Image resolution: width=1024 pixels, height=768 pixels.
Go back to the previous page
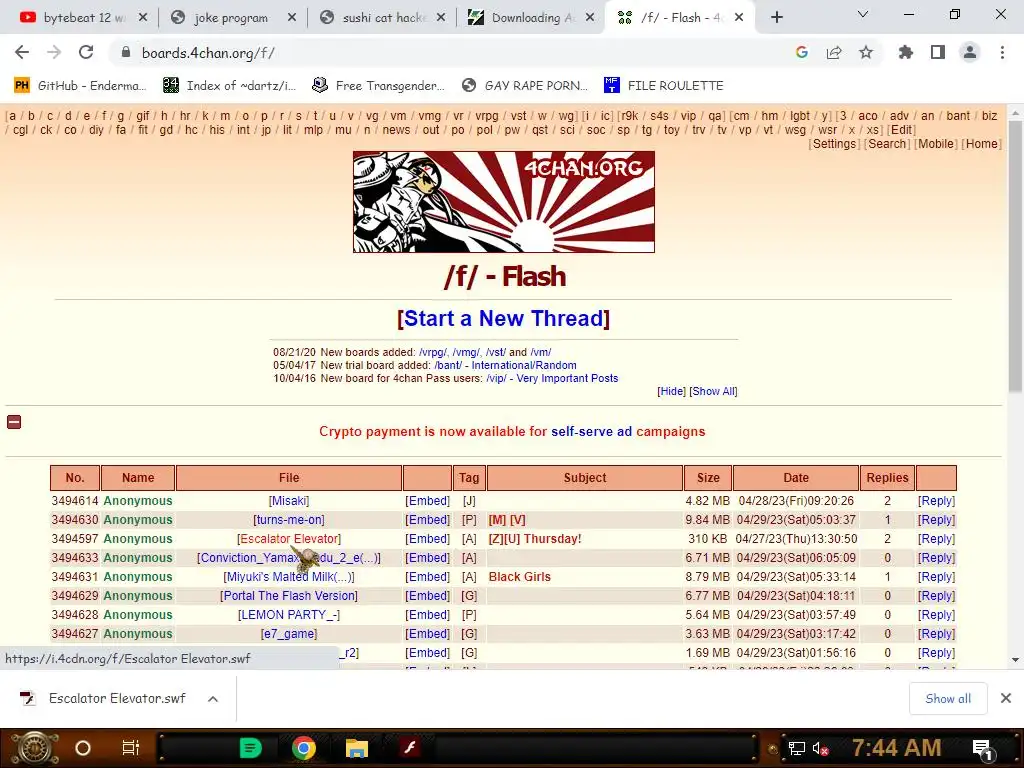click(22, 52)
